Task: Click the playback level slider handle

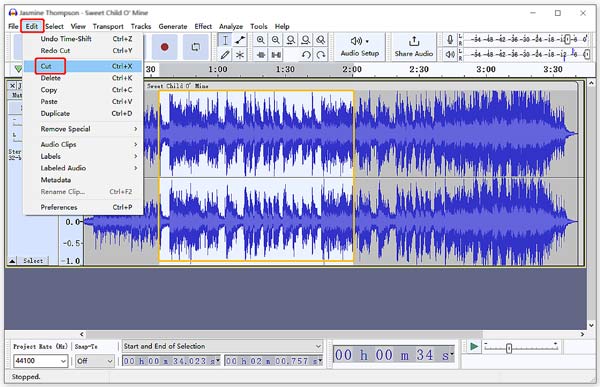Action: tap(587, 54)
